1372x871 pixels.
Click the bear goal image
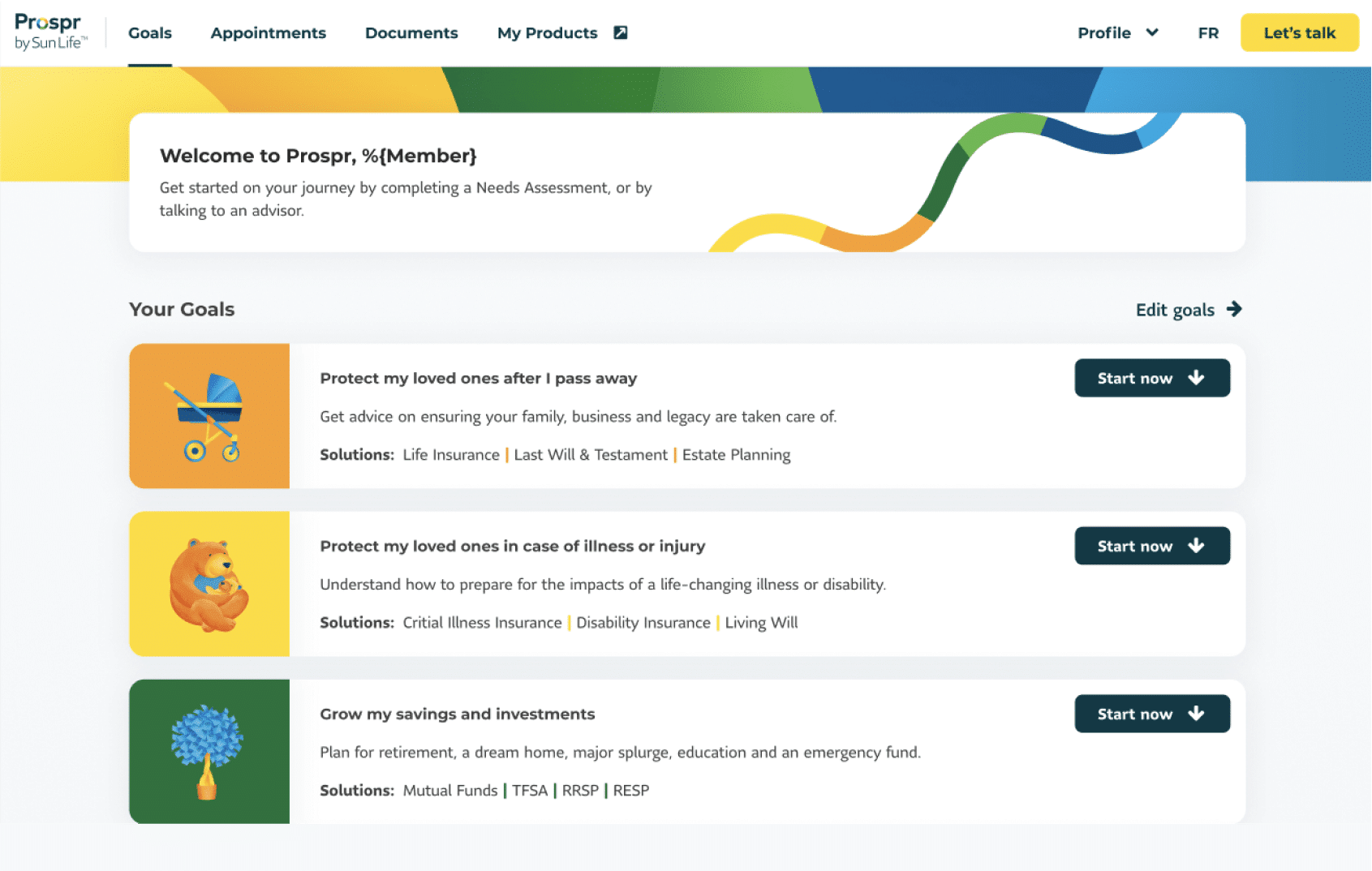tap(209, 584)
